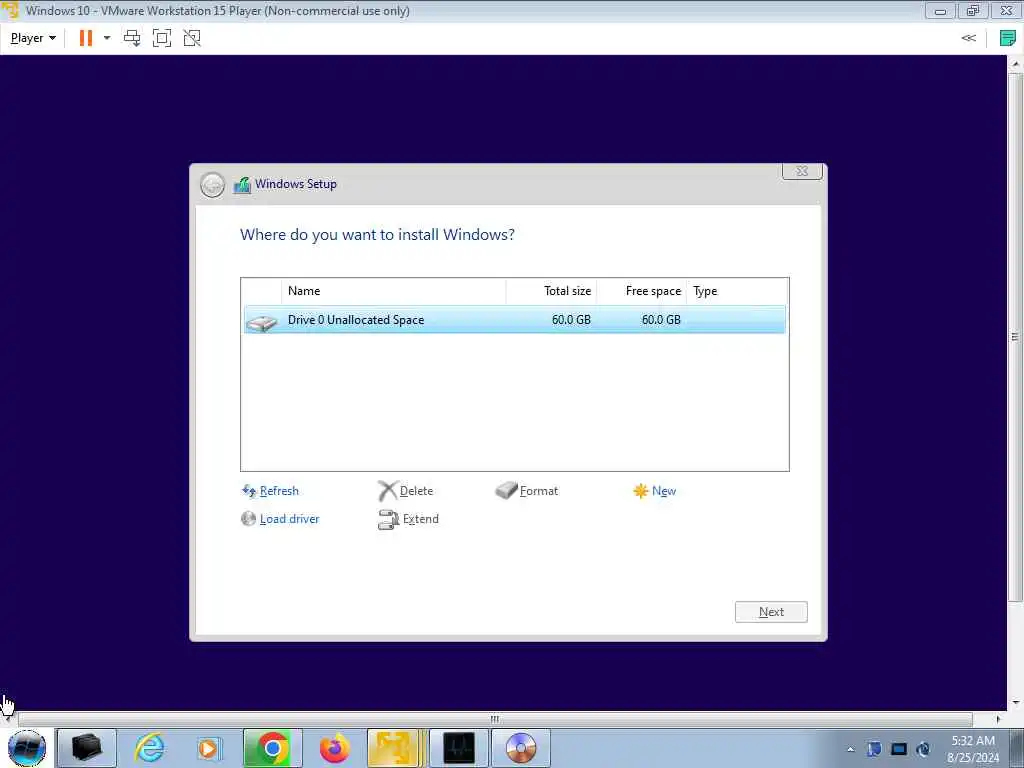
Task: Collapse the VMware toolbar with double chevron
Action: pyautogui.click(x=968, y=38)
